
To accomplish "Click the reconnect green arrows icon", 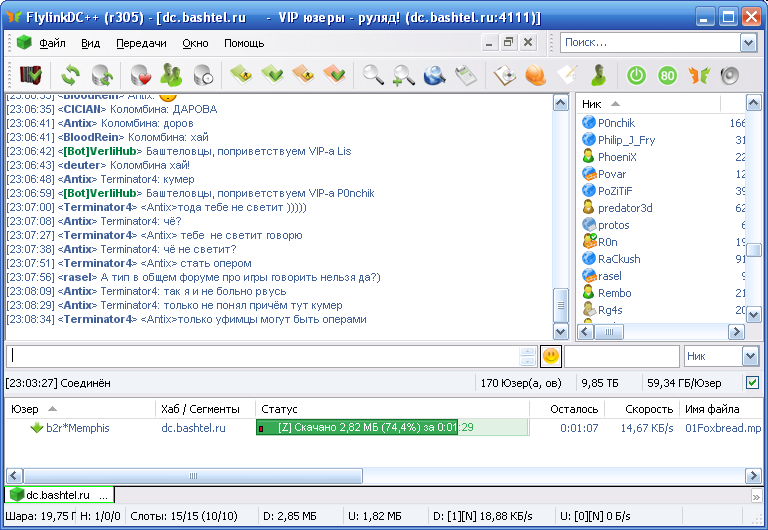I will (x=71, y=75).
